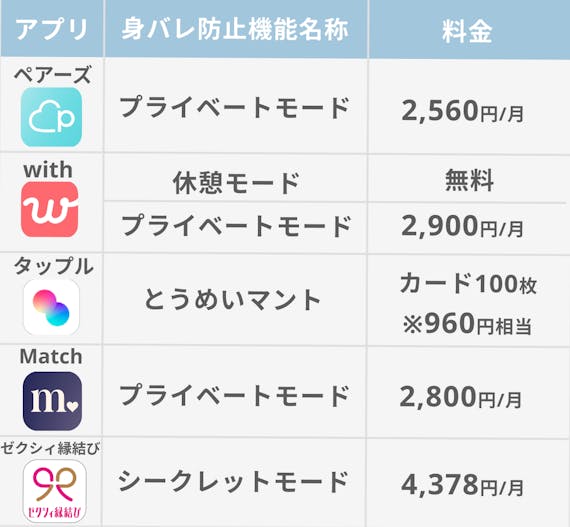This screenshot has height=527, width=570.
Task: Click the カード100枚 price text
Action: 468,283
